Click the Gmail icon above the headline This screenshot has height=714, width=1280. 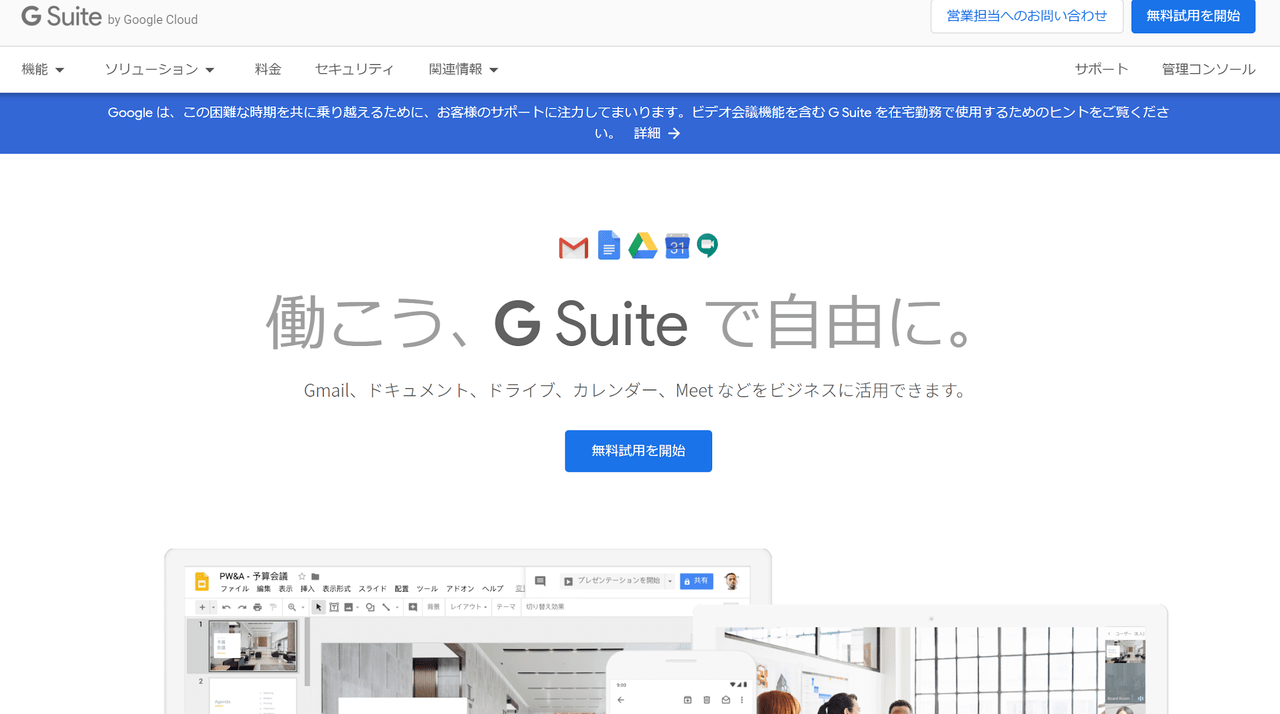coord(573,247)
